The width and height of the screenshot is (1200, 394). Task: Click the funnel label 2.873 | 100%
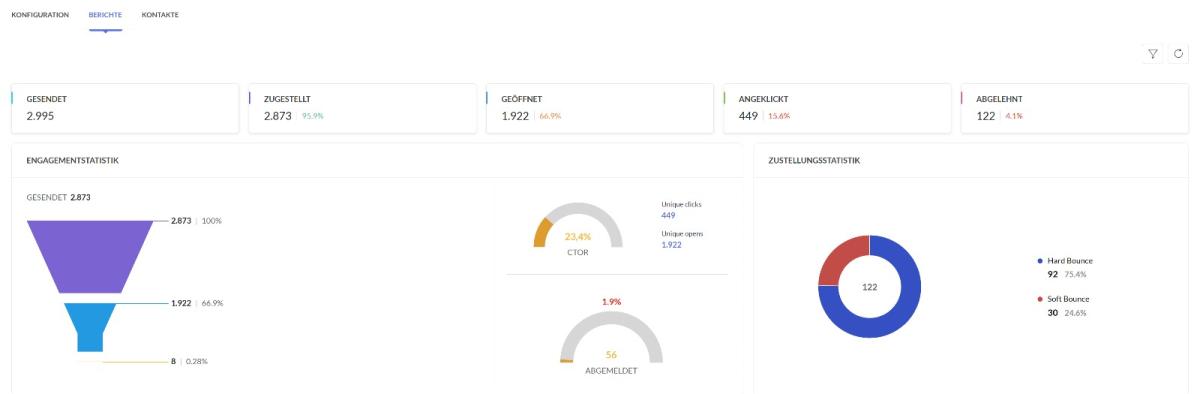click(197, 220)
